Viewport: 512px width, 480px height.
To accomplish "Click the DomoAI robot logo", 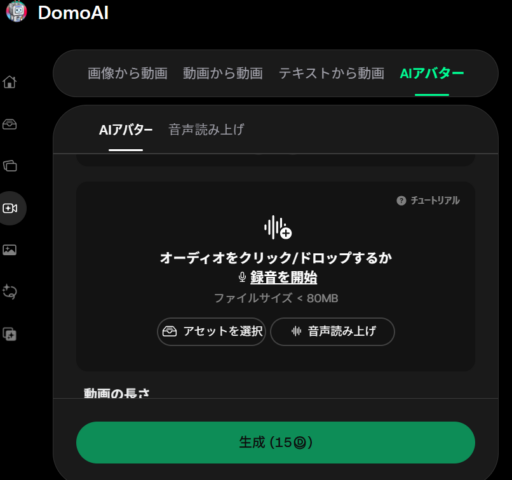I will click(x=16, y=12).
